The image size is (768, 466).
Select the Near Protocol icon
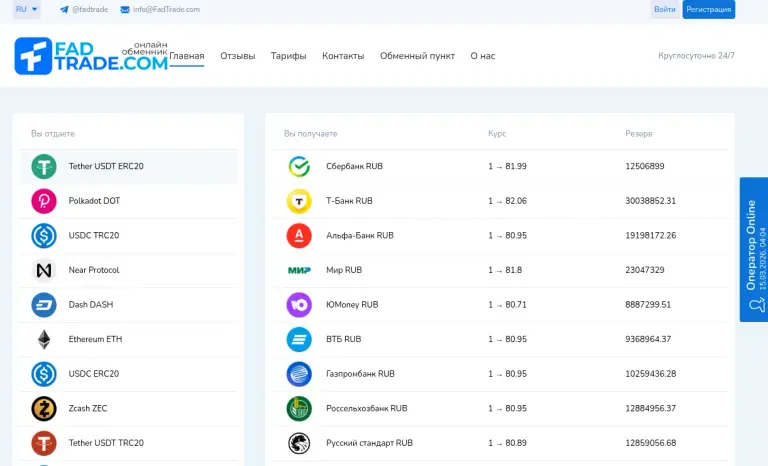pyautogui.click(x=44, y=270)
